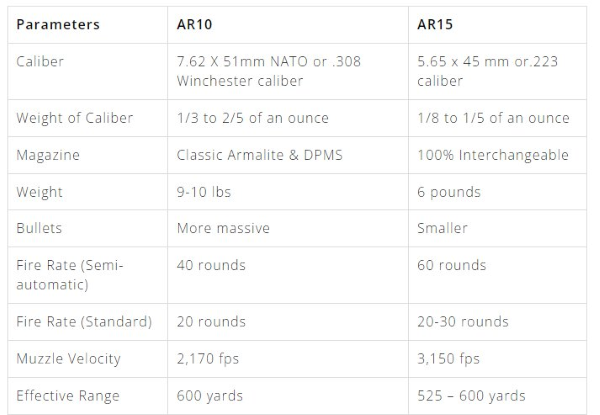This screenshot has height=415, width=600.
Task: Click the "More massive" bullets cell
Action: tap(223, 228)
